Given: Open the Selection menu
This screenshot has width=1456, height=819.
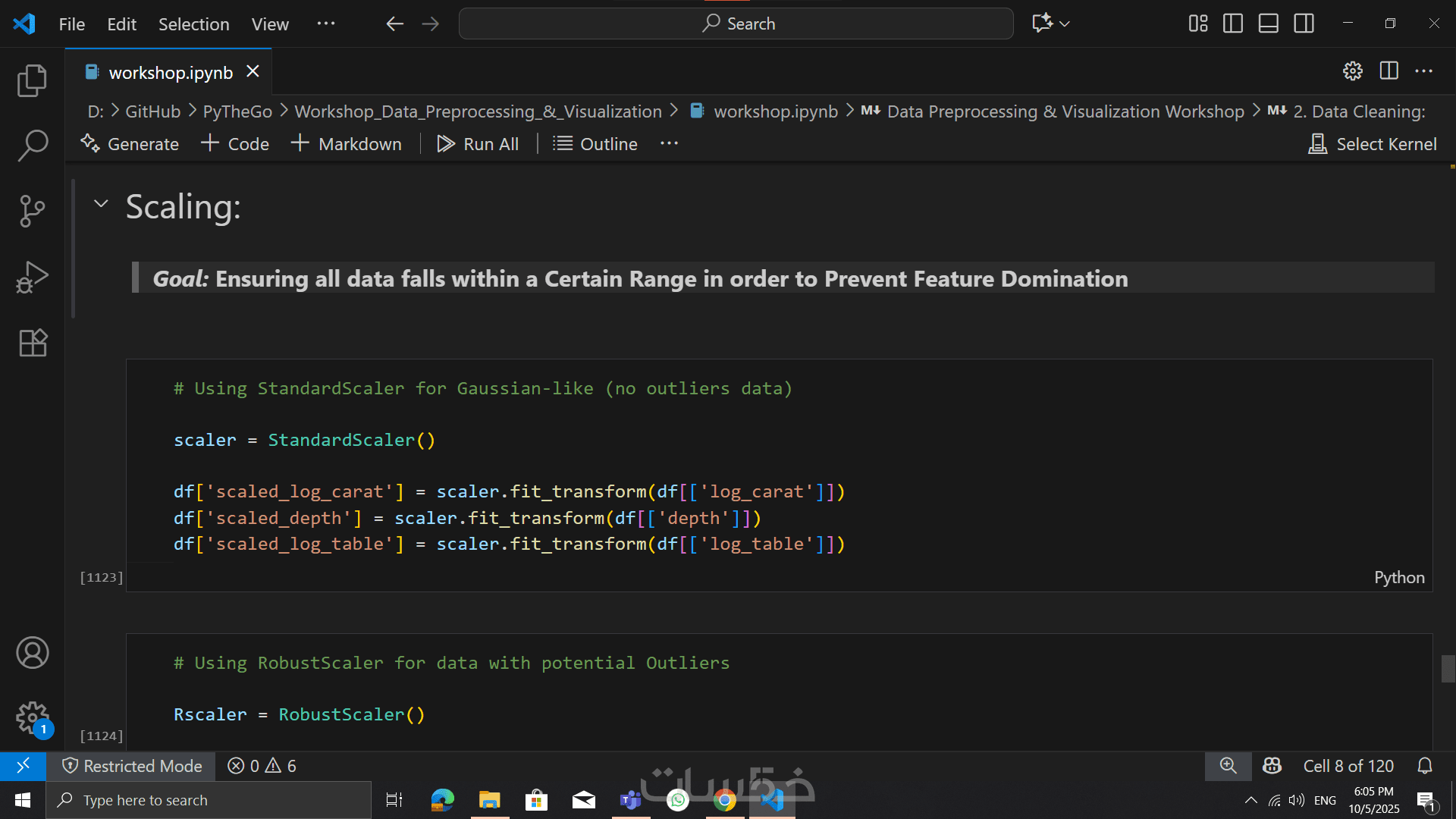Looking at the screenshot, I should click(x=193, y=24).
